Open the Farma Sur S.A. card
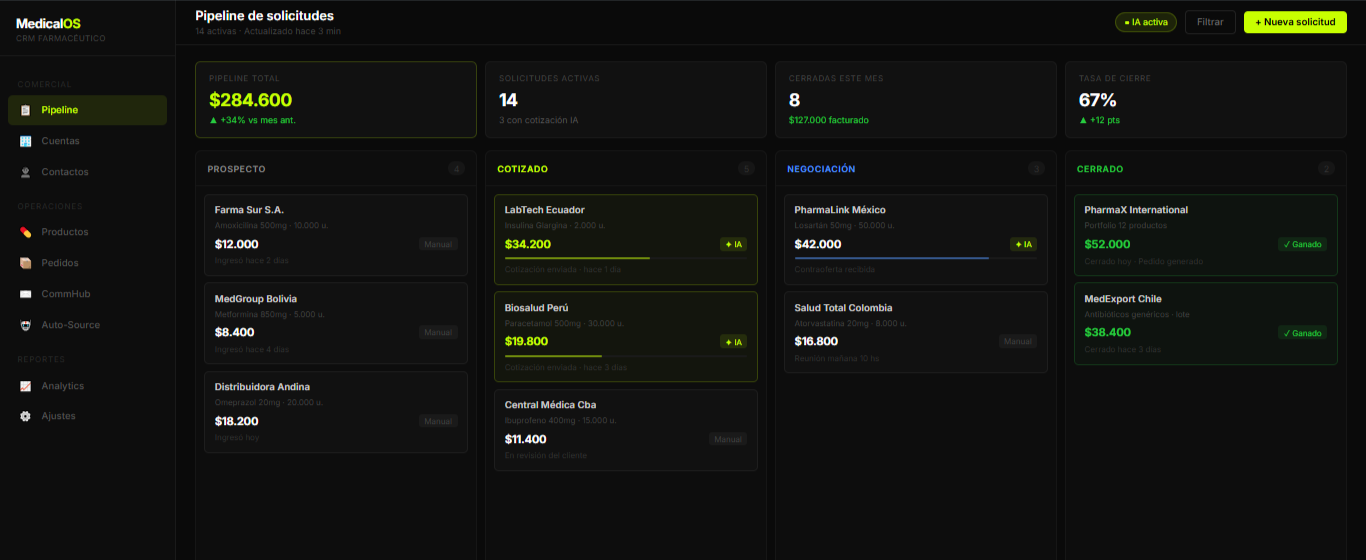 336,235
